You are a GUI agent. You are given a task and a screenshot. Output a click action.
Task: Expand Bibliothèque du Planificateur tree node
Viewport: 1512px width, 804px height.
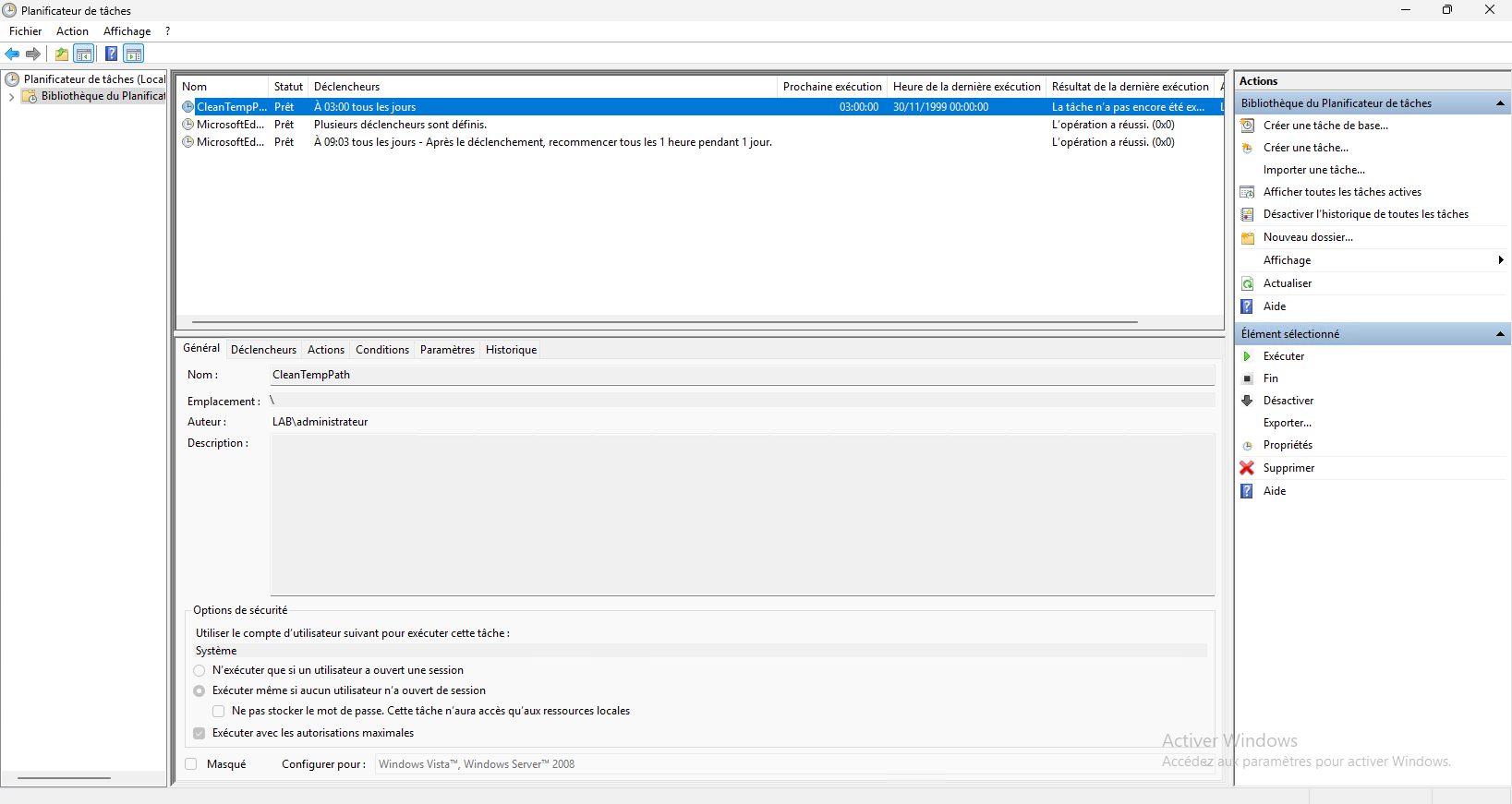pyautogui.click(x=11, y=97)
